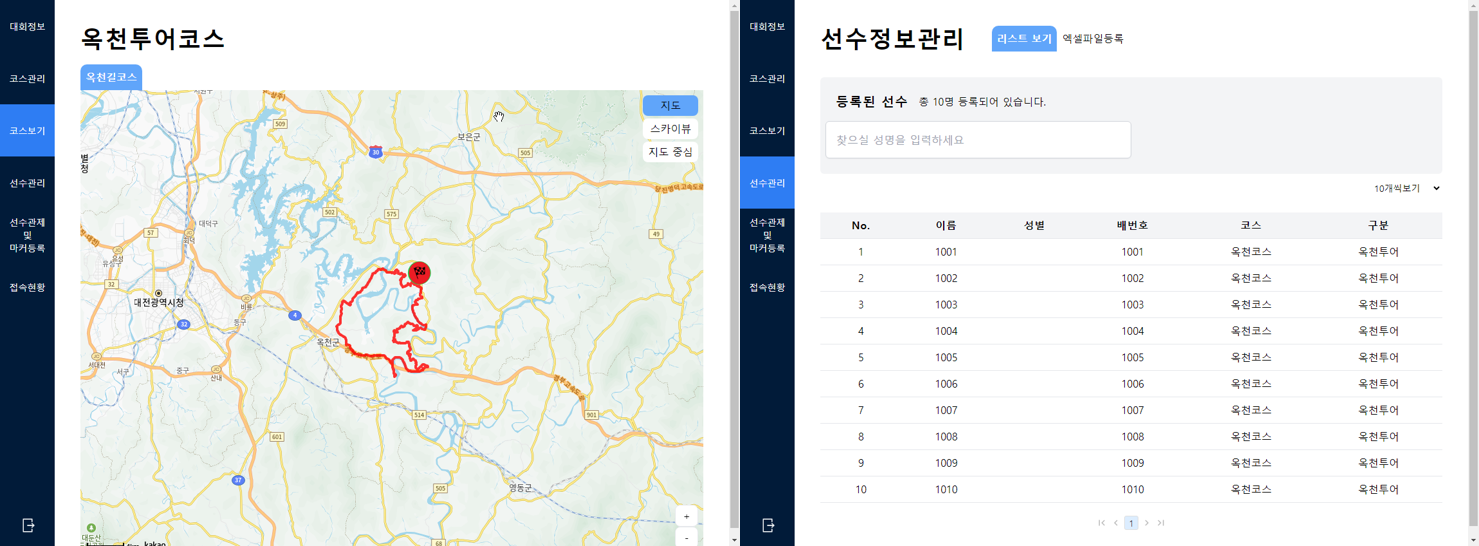1479x546 pixels.
Task: Click the 대전광역시청 label on the map
Action: pyautogui.click(x=159, y=302)
